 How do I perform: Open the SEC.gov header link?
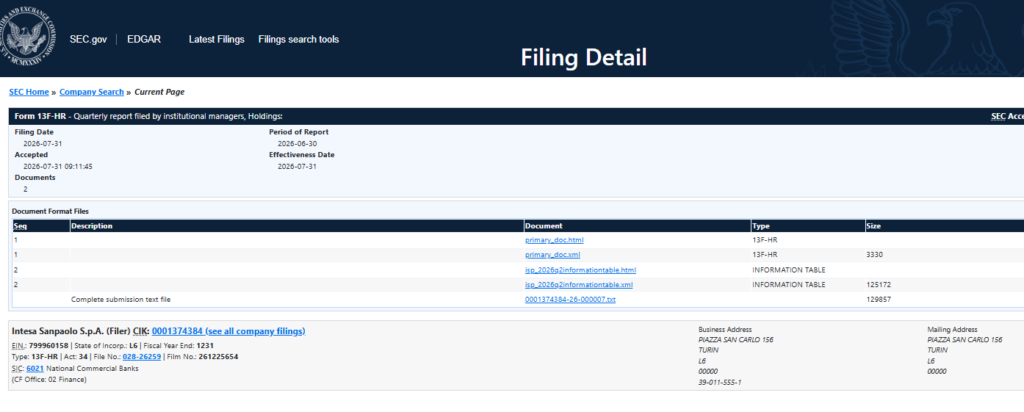(x=88, y=39)
